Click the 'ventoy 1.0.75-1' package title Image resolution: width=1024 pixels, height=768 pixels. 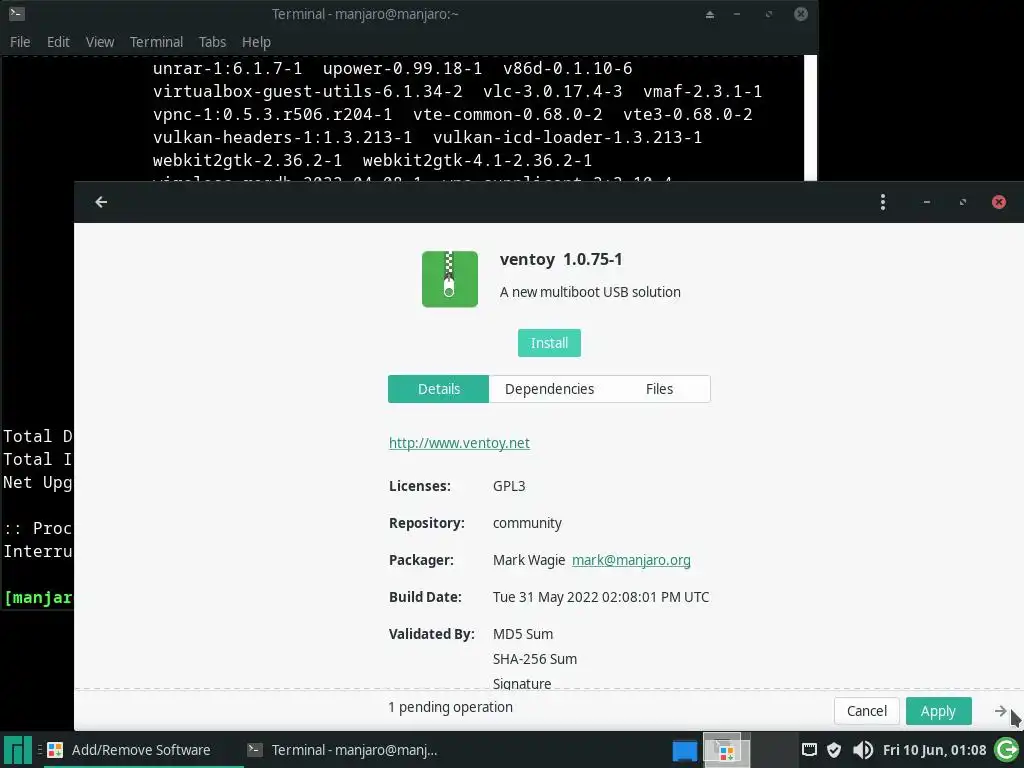coord(561,259)
